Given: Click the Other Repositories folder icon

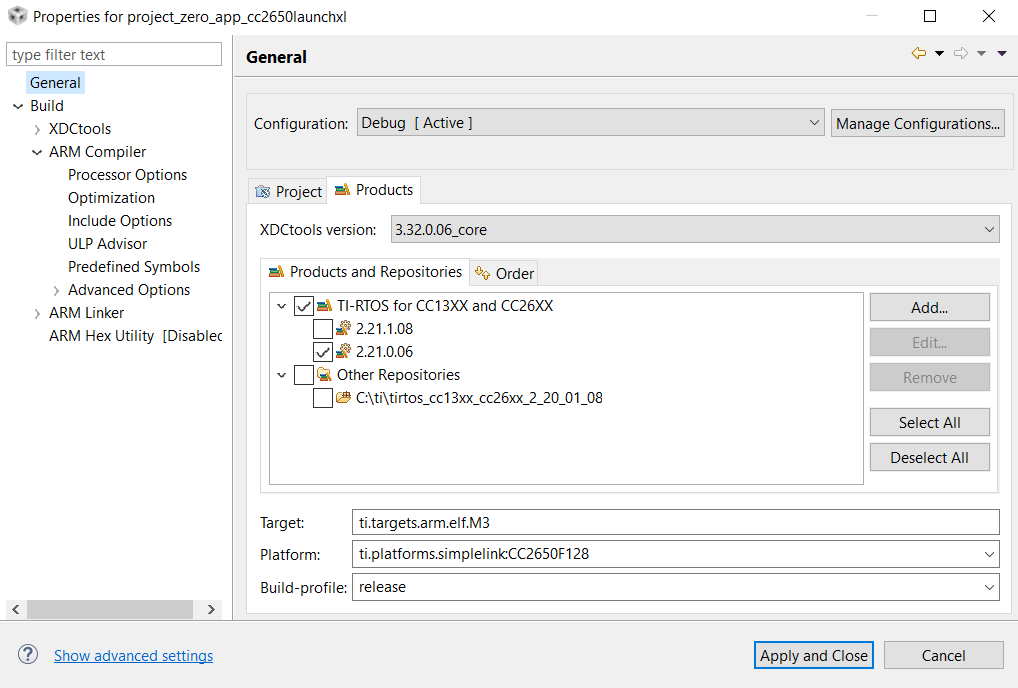Looking at the screenshot, I should [x=325, y=375].
